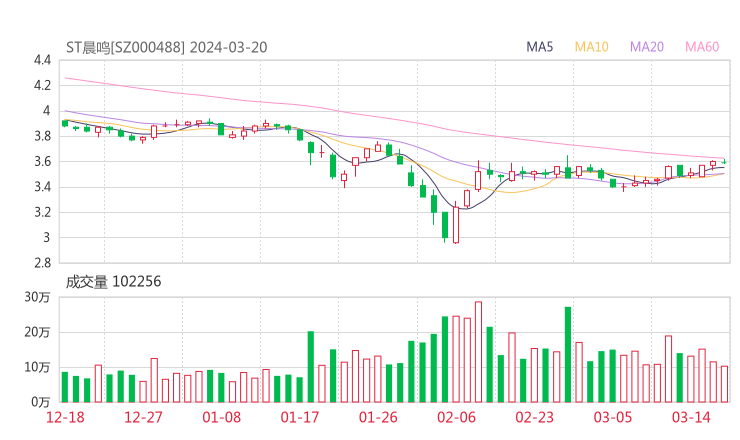Screen dimensions: 740x440
Task: Click the tallest red volume bar near 02-06
Action: pyautogui.click(x=478, y=352)
